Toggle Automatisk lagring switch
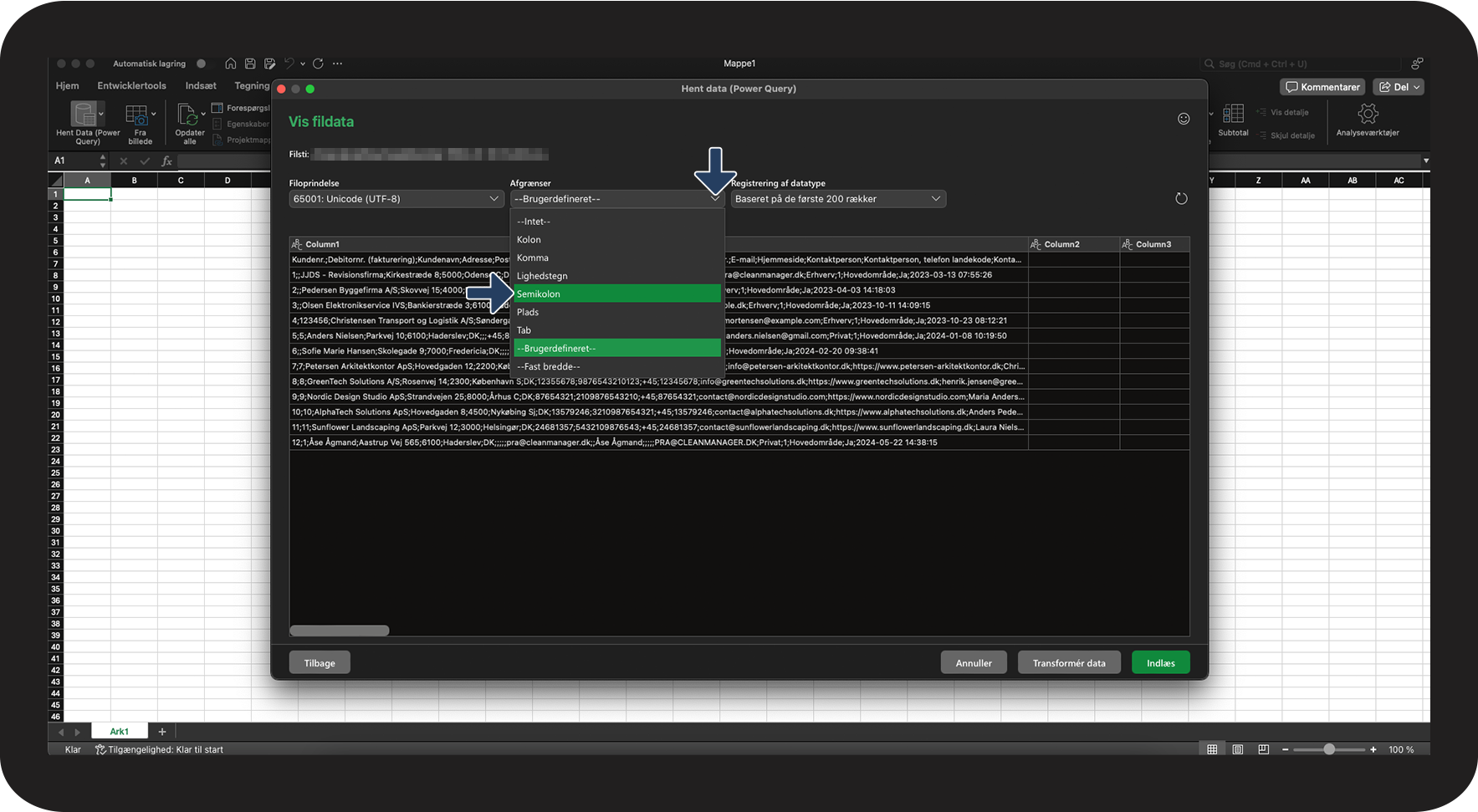 201,64
